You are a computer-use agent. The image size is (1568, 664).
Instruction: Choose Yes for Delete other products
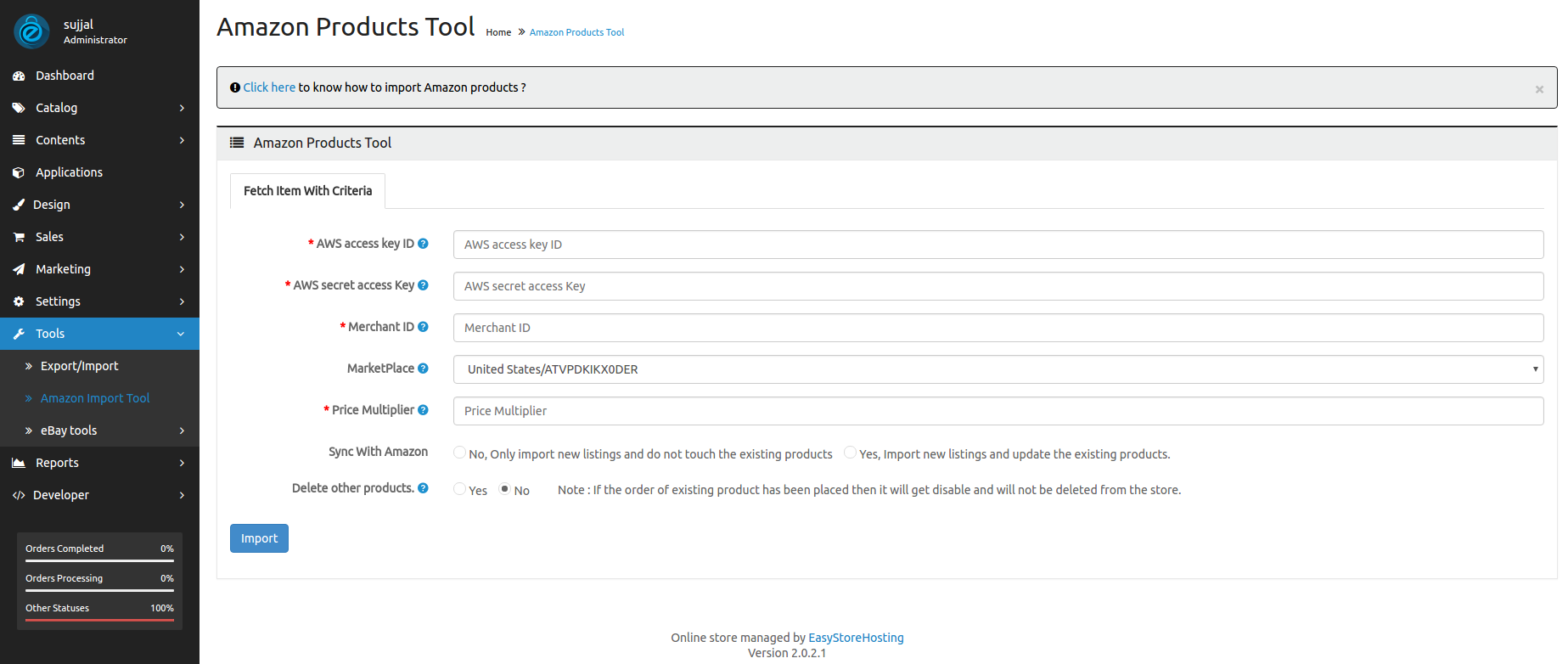[x=459, y=489]
